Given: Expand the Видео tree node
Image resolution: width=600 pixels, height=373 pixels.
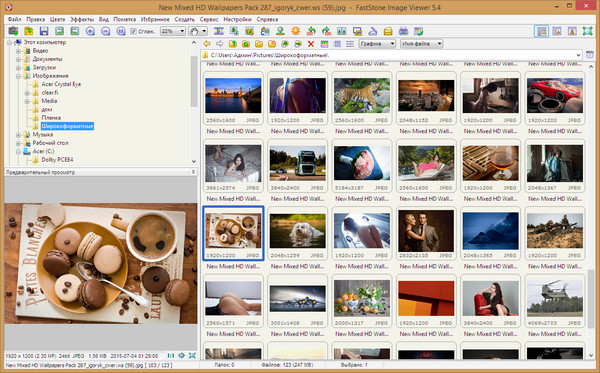Looking at the screenshot, I should (18, 50).
